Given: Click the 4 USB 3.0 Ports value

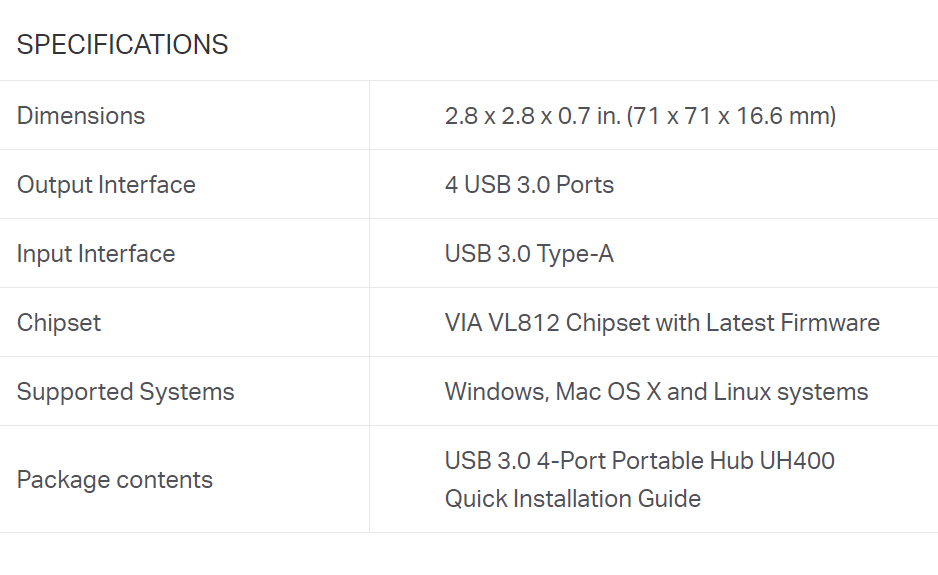Looking at the screenshot, I should point(529,185).
